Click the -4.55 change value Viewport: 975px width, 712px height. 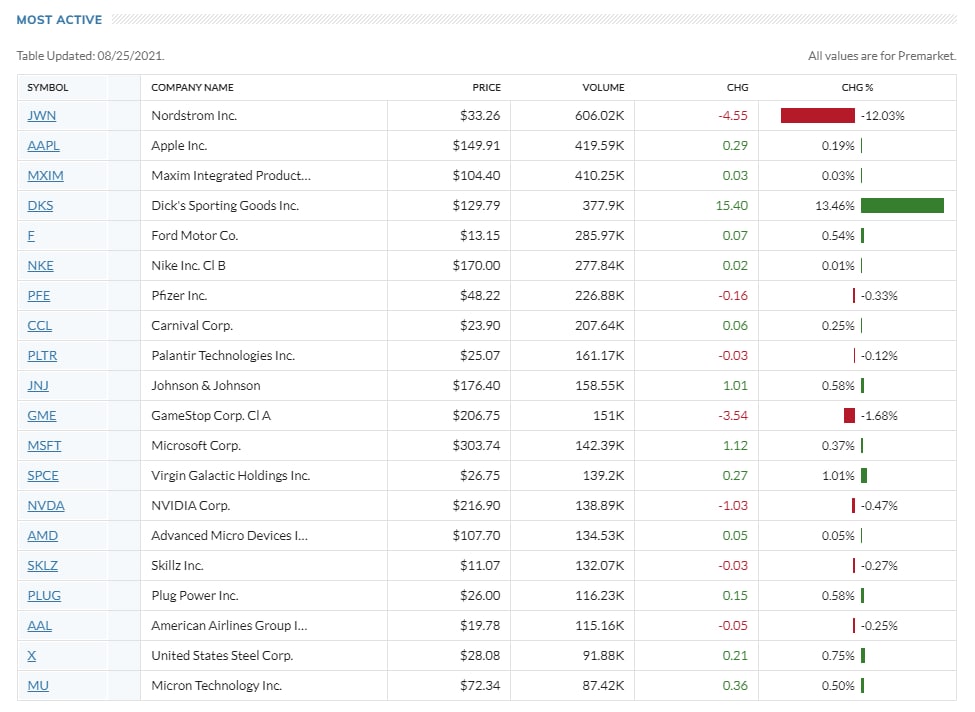(x=733, y=116)
